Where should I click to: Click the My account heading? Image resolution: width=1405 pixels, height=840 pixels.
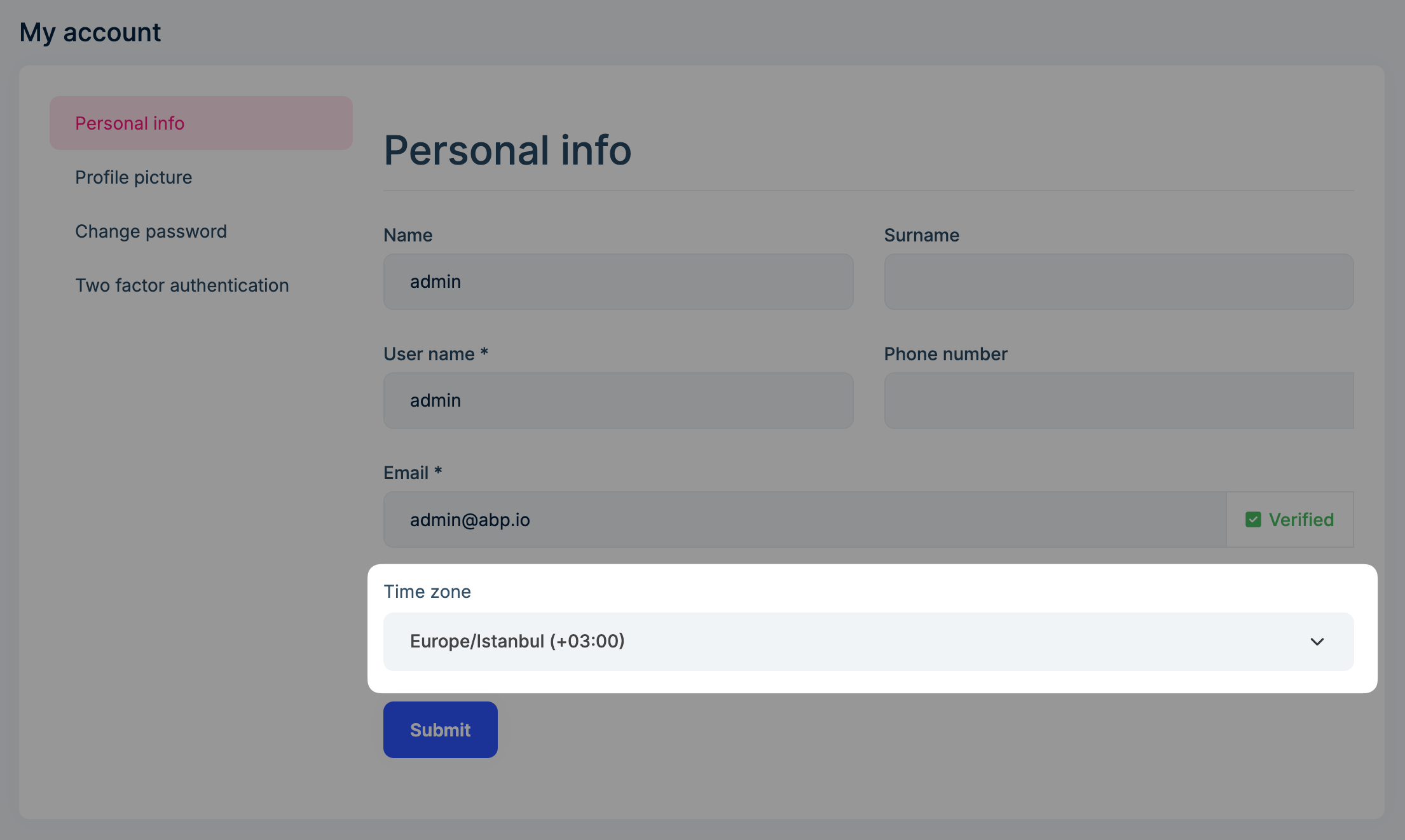(x=90, y=31)
